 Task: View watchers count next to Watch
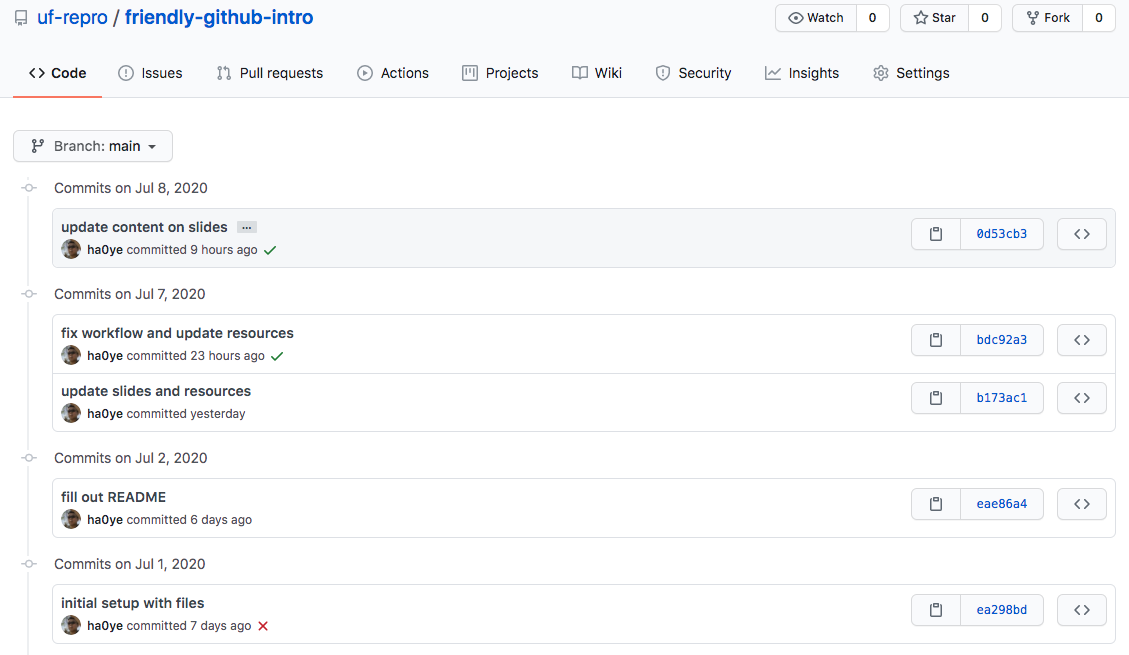[873, 18]
